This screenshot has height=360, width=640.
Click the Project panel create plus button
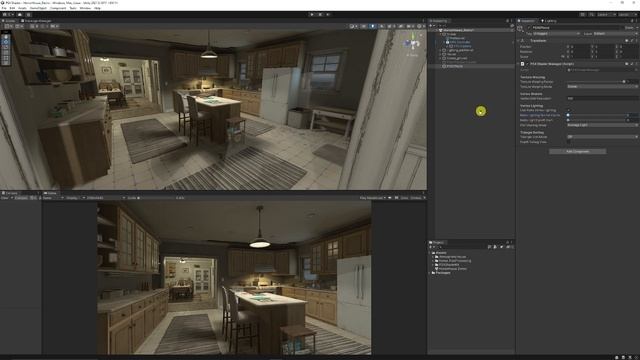pos(432,247)
